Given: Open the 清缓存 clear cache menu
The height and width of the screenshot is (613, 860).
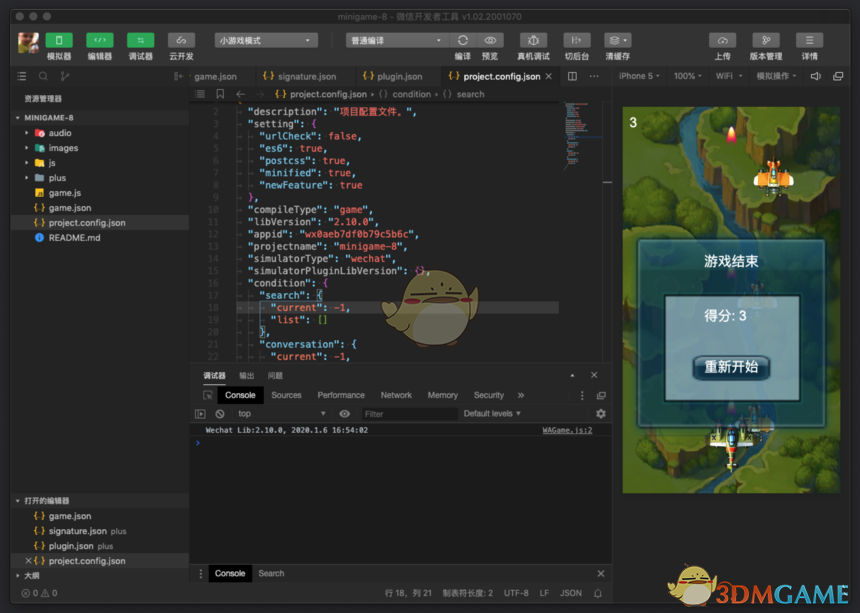Looking at the screenshot, I should 618,41.
